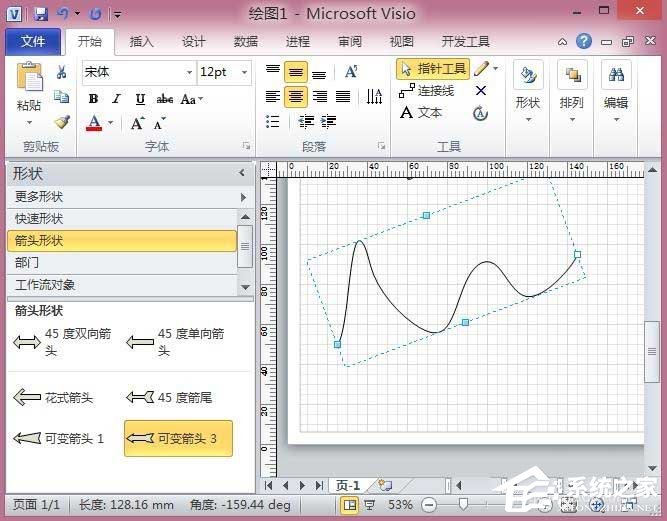The image size is (667, 521).
Task: Open the Arrange dropdown
Action: point(572,92)
